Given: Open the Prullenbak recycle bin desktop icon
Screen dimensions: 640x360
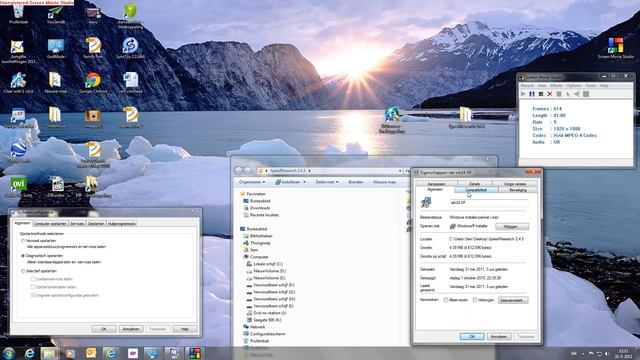Looking at the screenshot, I should pyautogui.click(x=18, y=13).
